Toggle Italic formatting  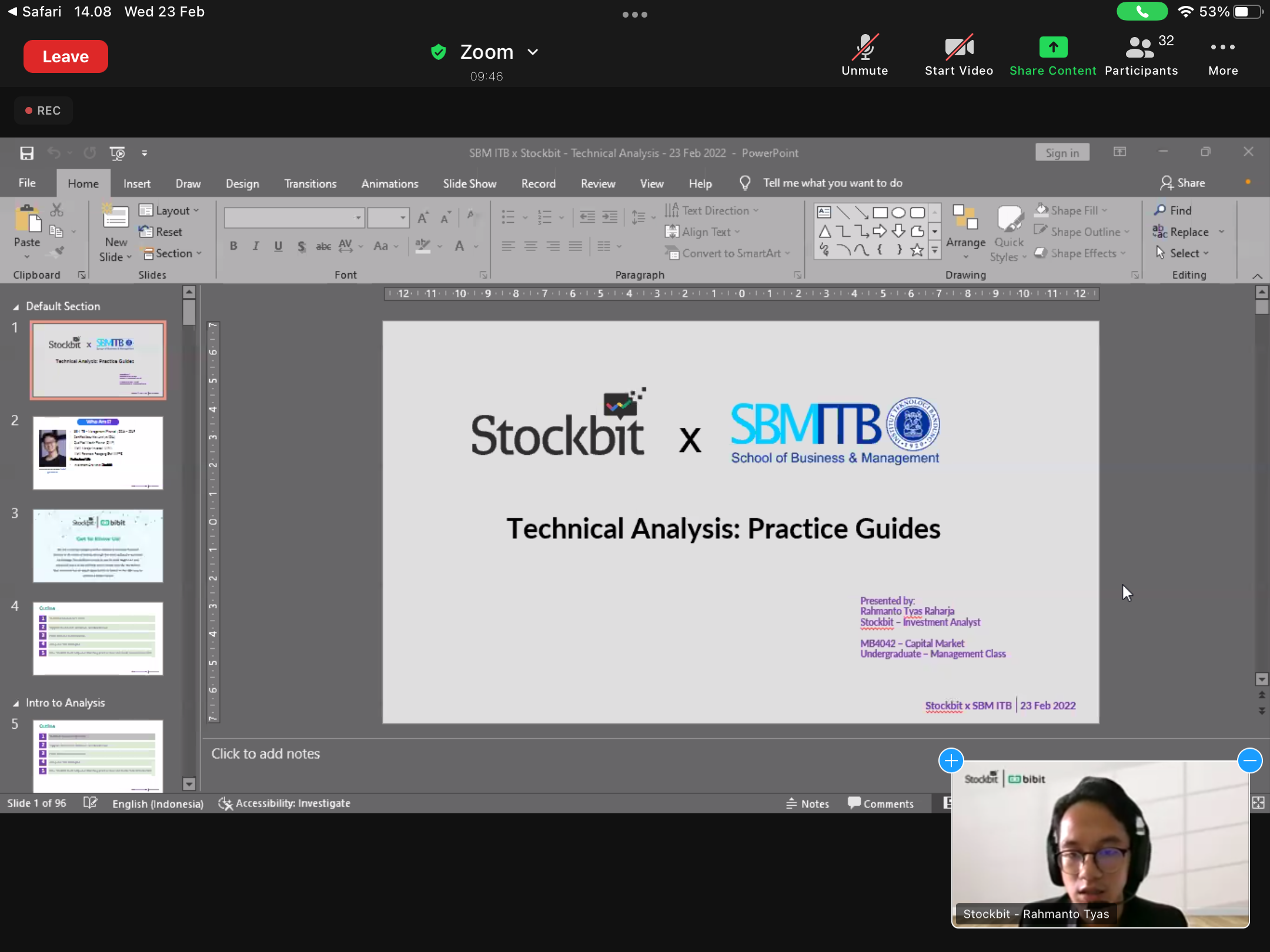pyautogui.click(x=256, y=246)
